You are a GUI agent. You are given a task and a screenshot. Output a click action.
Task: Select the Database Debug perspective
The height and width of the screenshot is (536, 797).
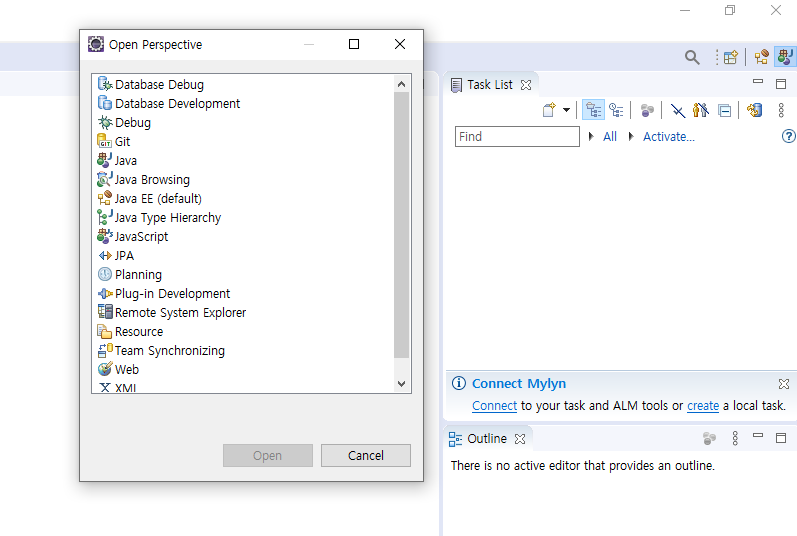(x=150, y=84)
